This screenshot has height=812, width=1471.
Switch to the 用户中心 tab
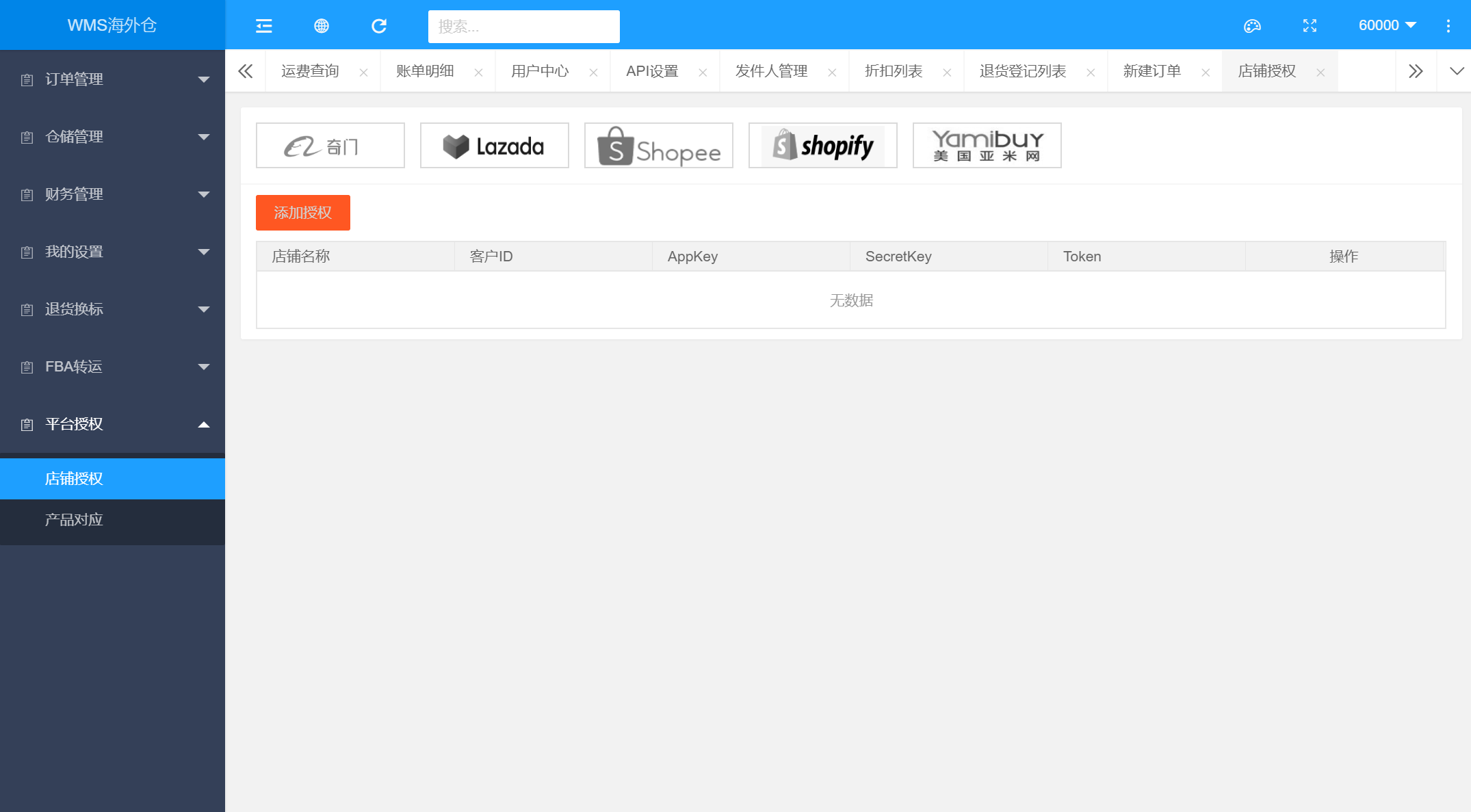540,71
